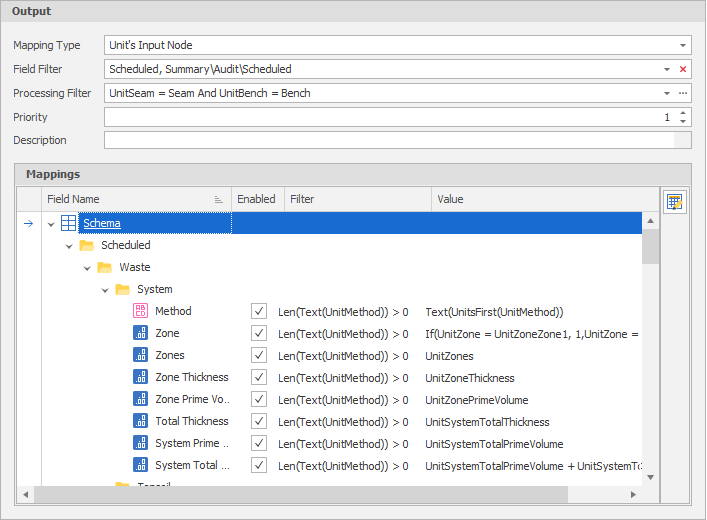Click the column chooser icon beside the grid
Viewport: 707px width, 520px height.
tap(675, 202)
